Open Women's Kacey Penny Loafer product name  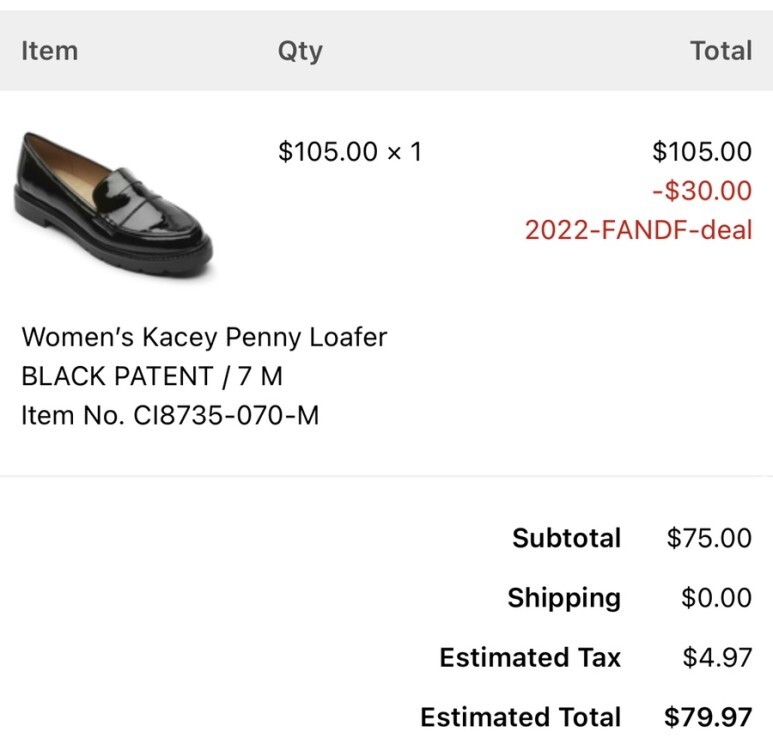204,338
